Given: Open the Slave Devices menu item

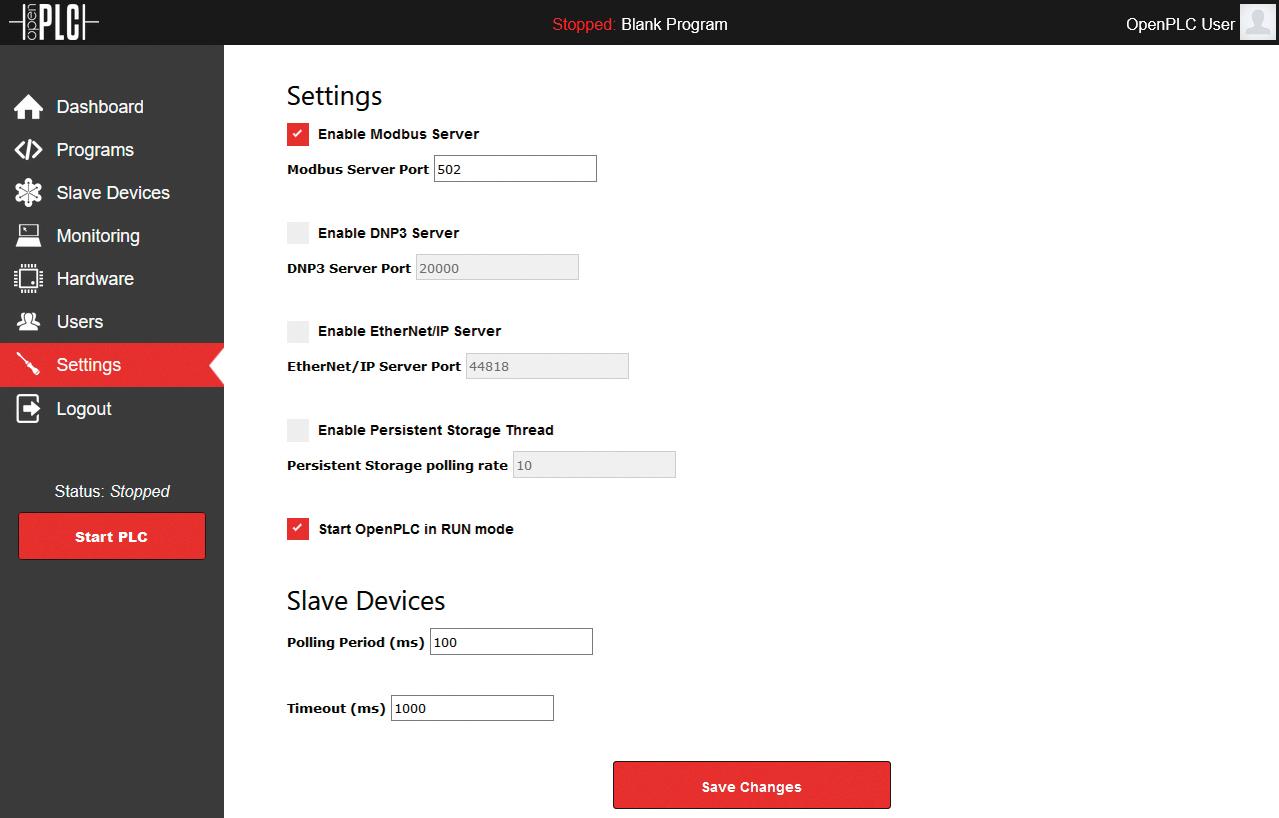Looking at the screenshot, I should click(112, 193).
